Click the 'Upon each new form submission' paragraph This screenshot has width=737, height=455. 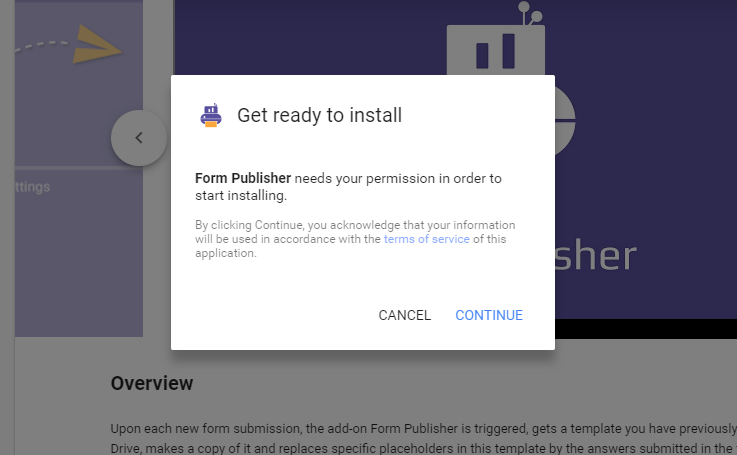[423, 438]
